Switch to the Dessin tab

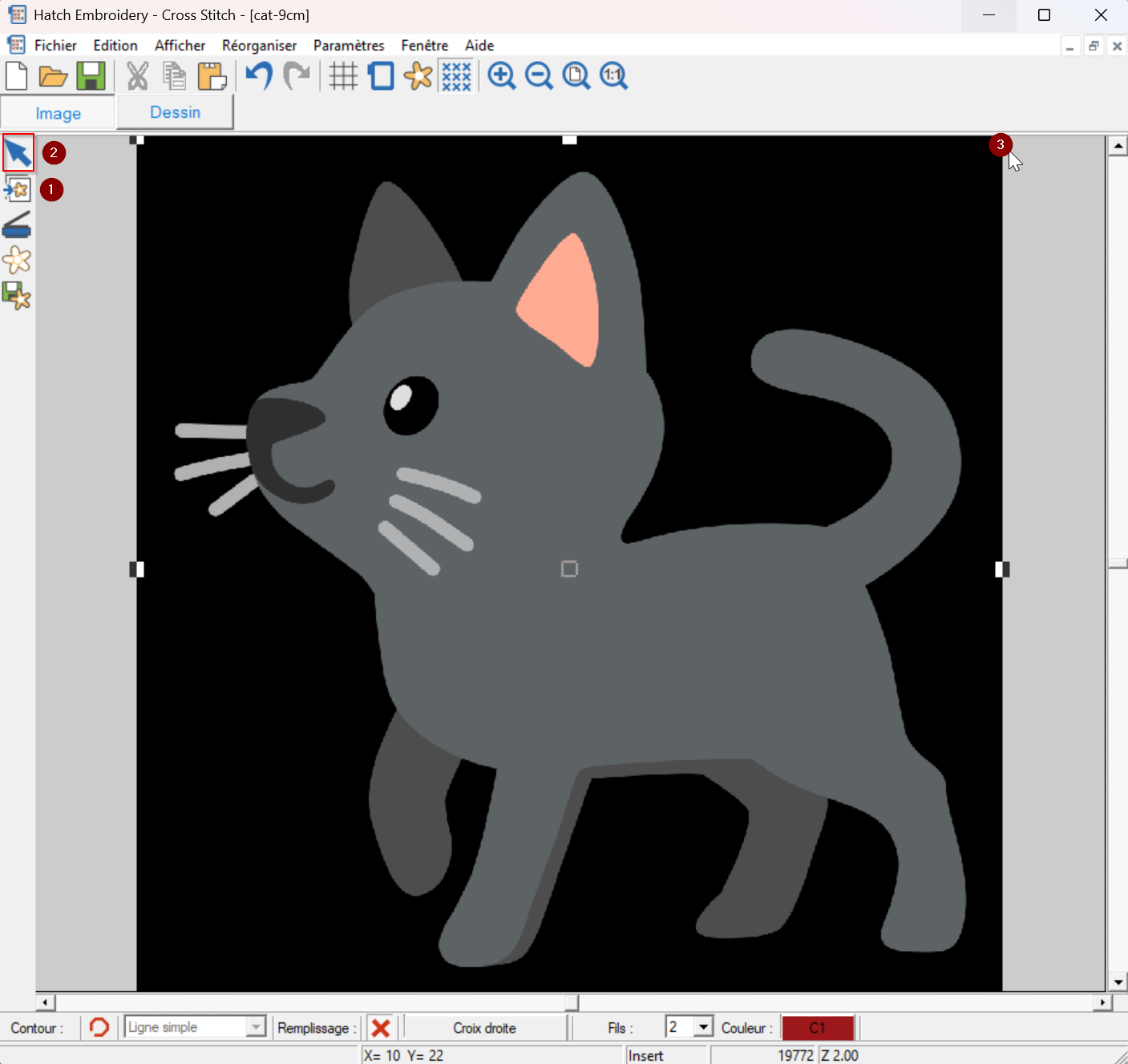tap(175, 112)
